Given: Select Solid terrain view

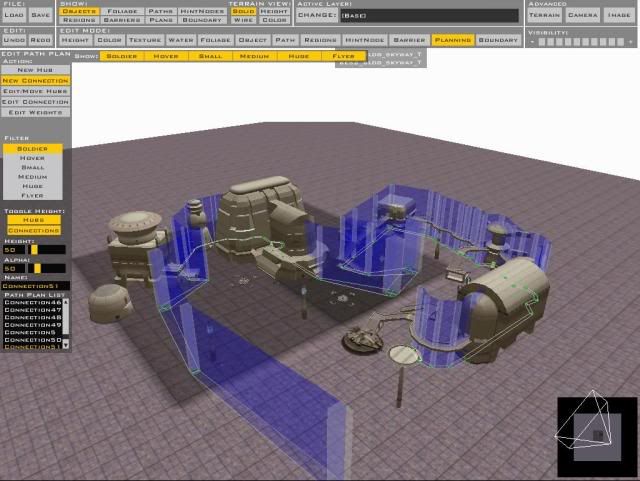Looking at the screenshot, I should tap(244, 11).
